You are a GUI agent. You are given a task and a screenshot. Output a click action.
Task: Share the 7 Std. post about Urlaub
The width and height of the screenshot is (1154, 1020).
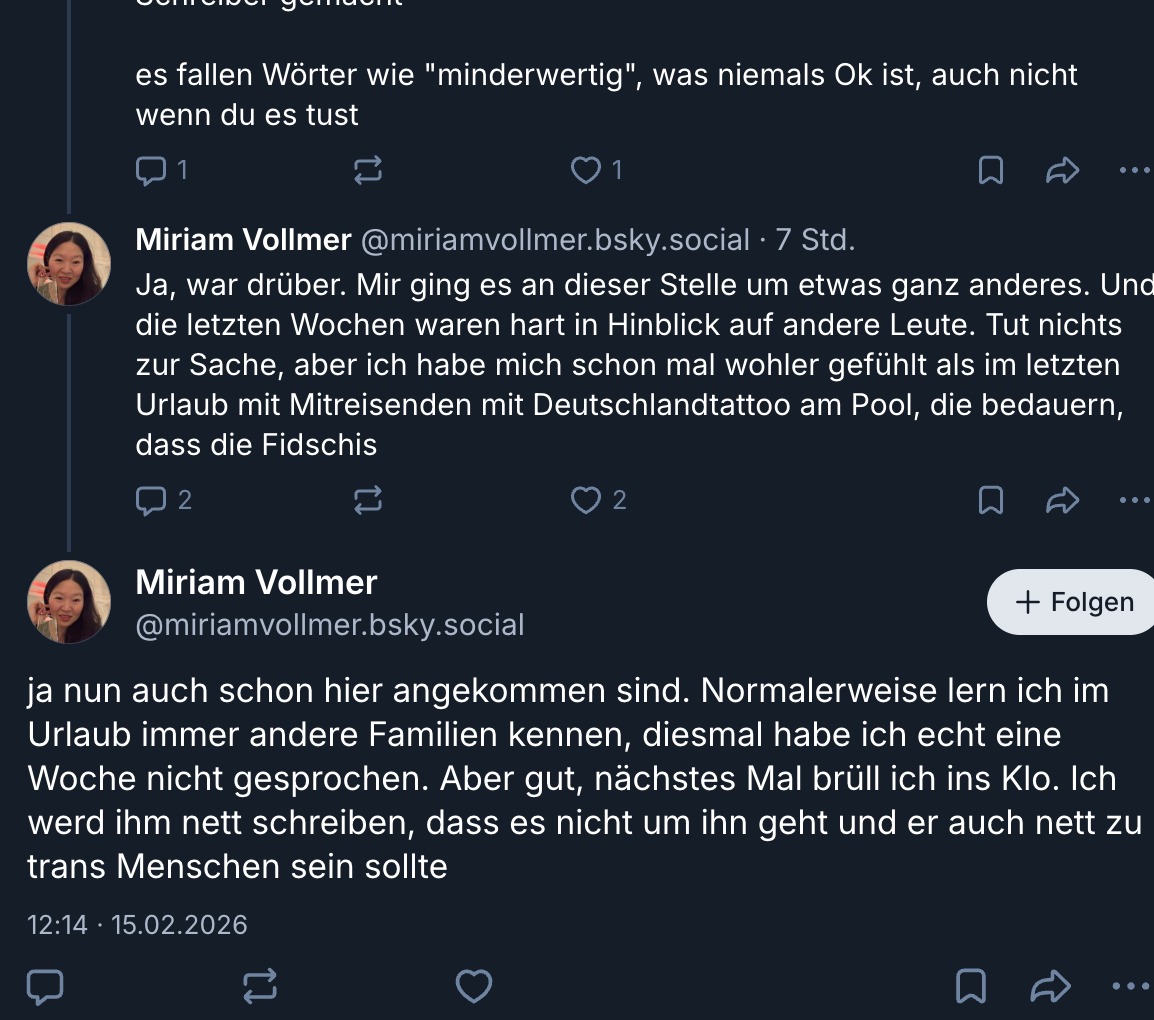point(1062,499)
